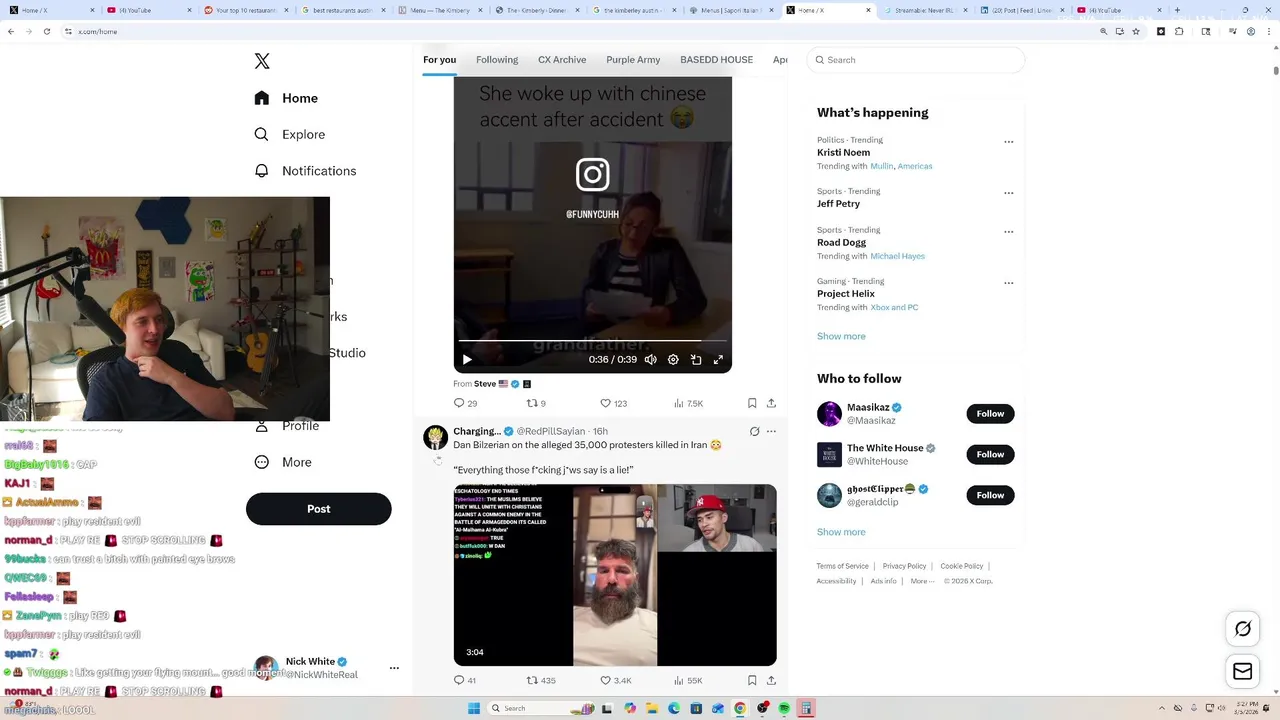Screen dimensions: 1280x720
Task: Follow the ghostClipper account
Action: [990, 495]
